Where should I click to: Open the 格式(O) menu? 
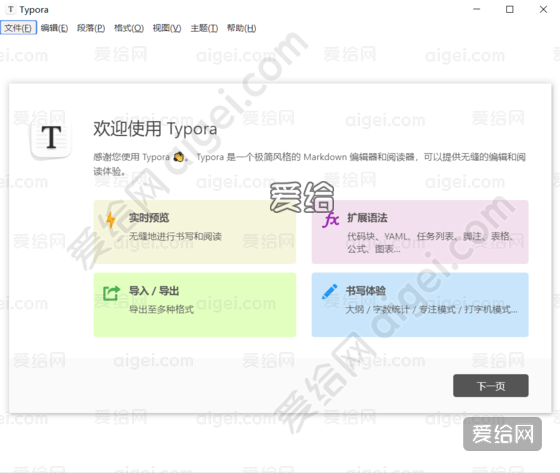point(129,28)
